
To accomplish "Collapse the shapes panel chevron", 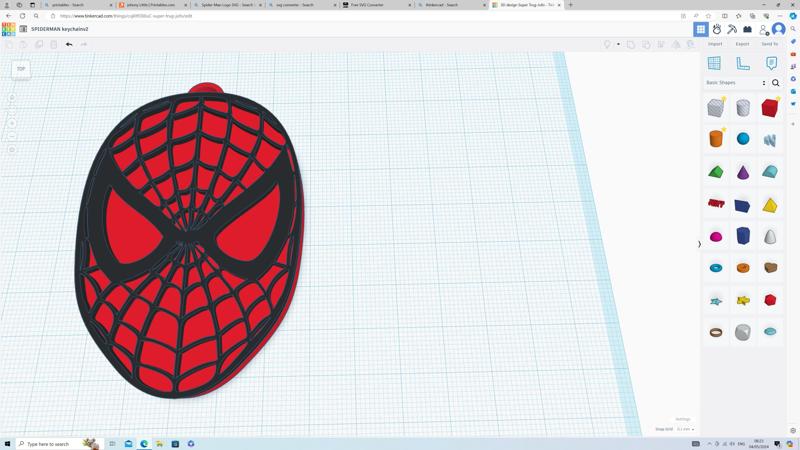I will coord(699,244).
